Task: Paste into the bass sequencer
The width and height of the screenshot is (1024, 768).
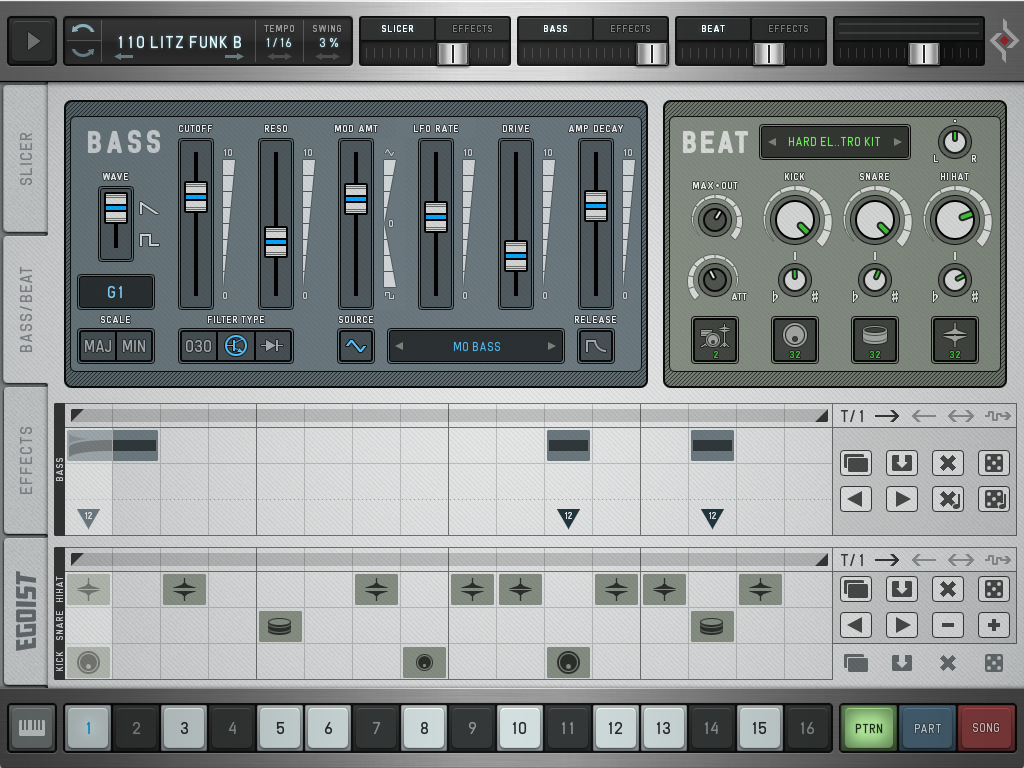Action: [x=902, y=463]
